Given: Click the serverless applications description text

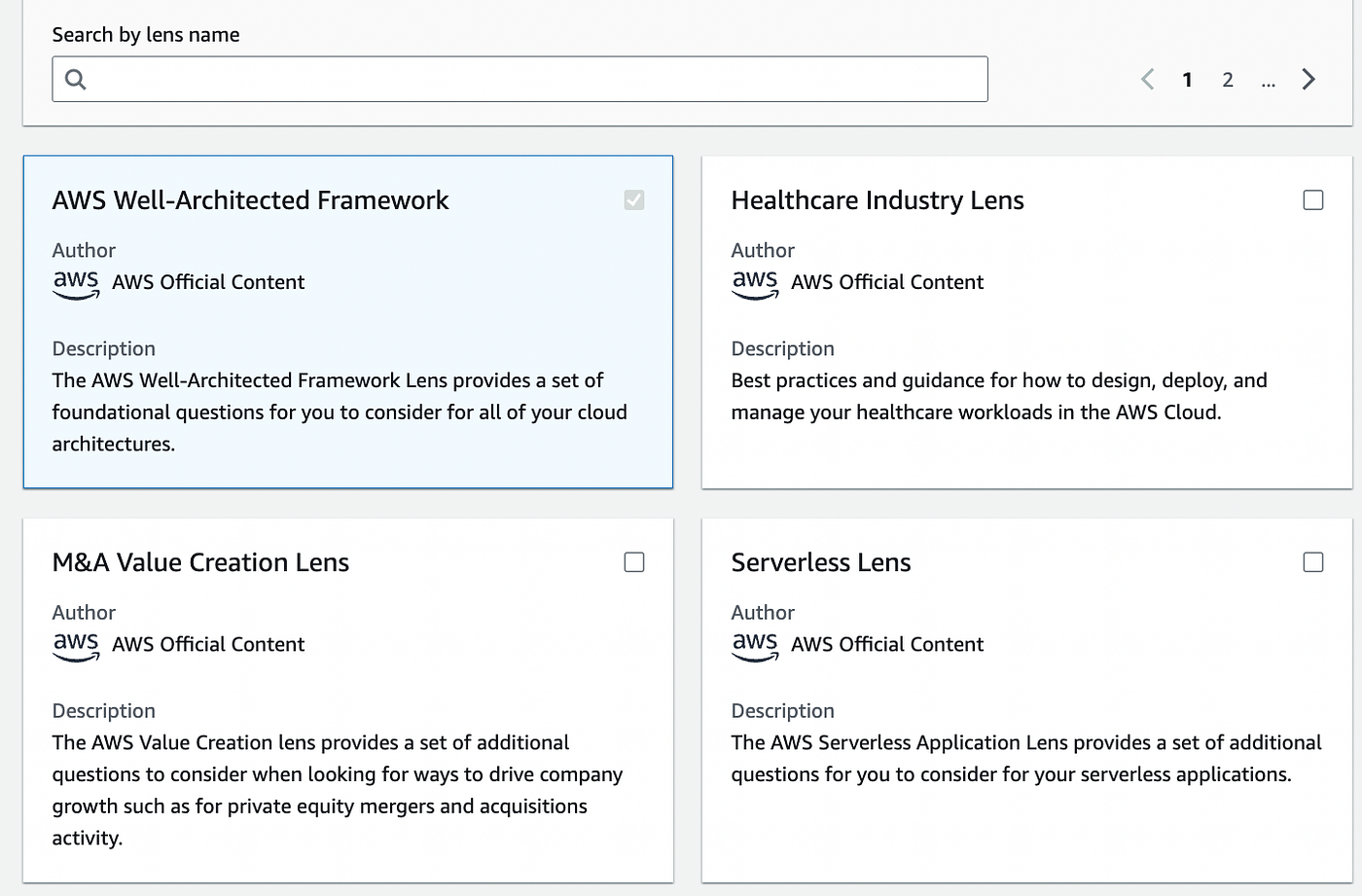Looking at the screenshot, I should (x=1026, y=759).
